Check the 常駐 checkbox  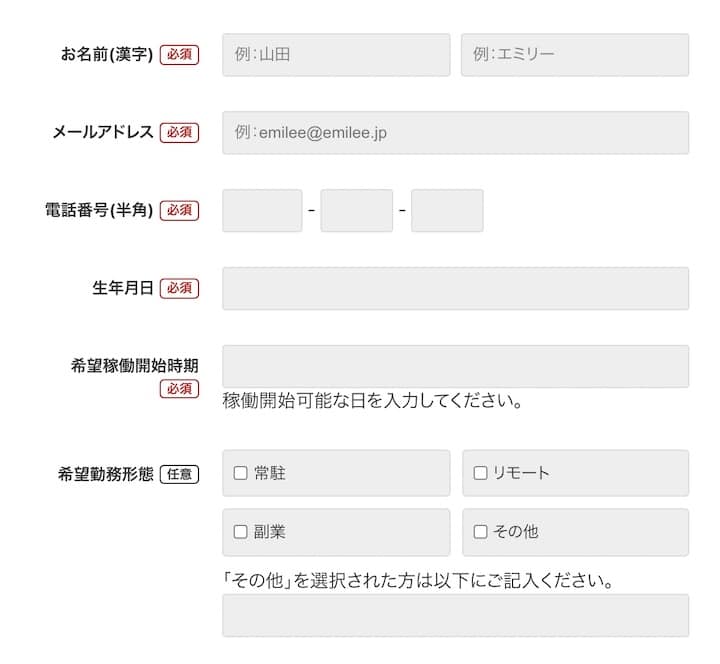(240, 473)
